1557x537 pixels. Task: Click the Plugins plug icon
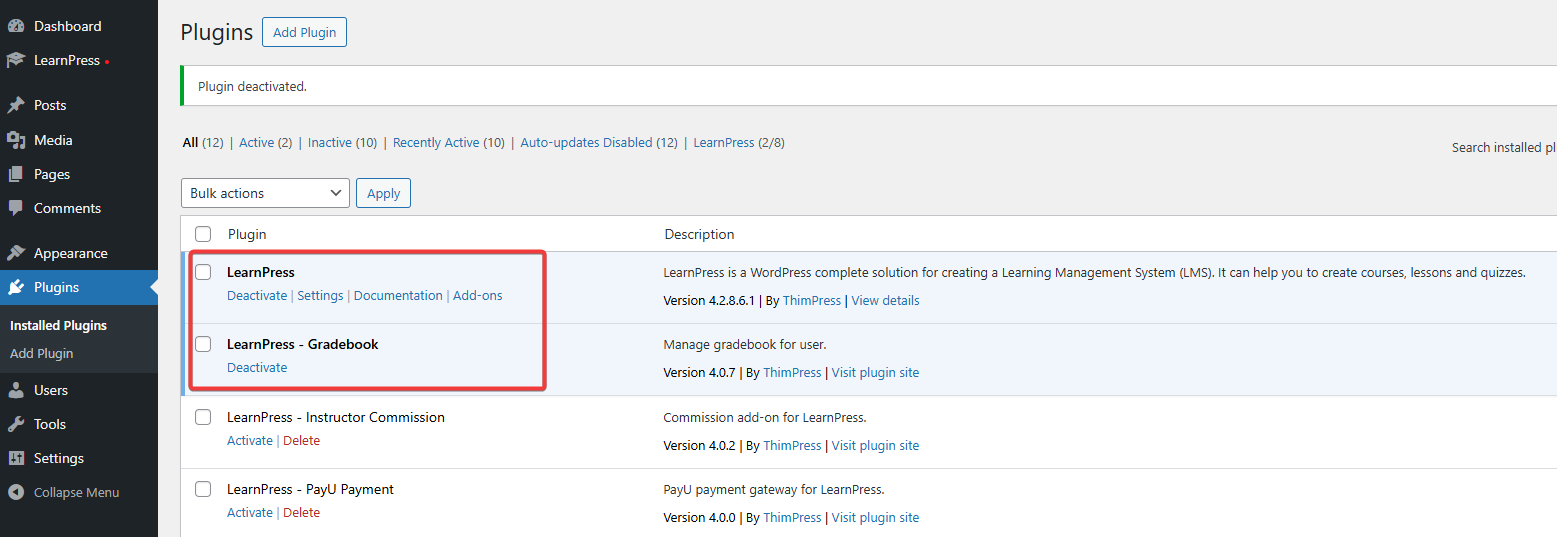[x=16, y=287]
